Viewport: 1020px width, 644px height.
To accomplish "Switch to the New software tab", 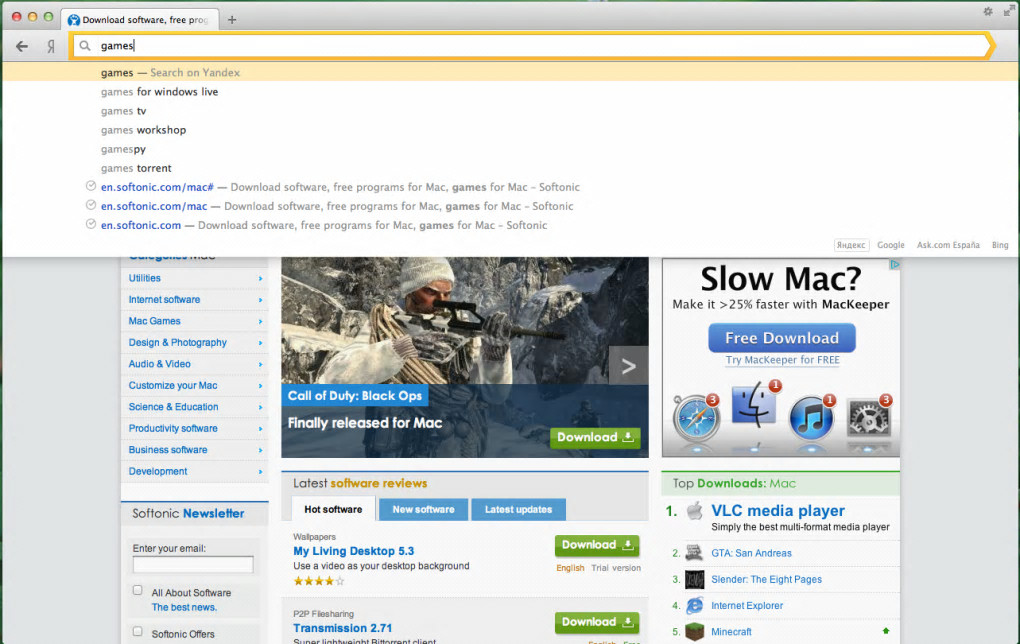I will 423,509.
